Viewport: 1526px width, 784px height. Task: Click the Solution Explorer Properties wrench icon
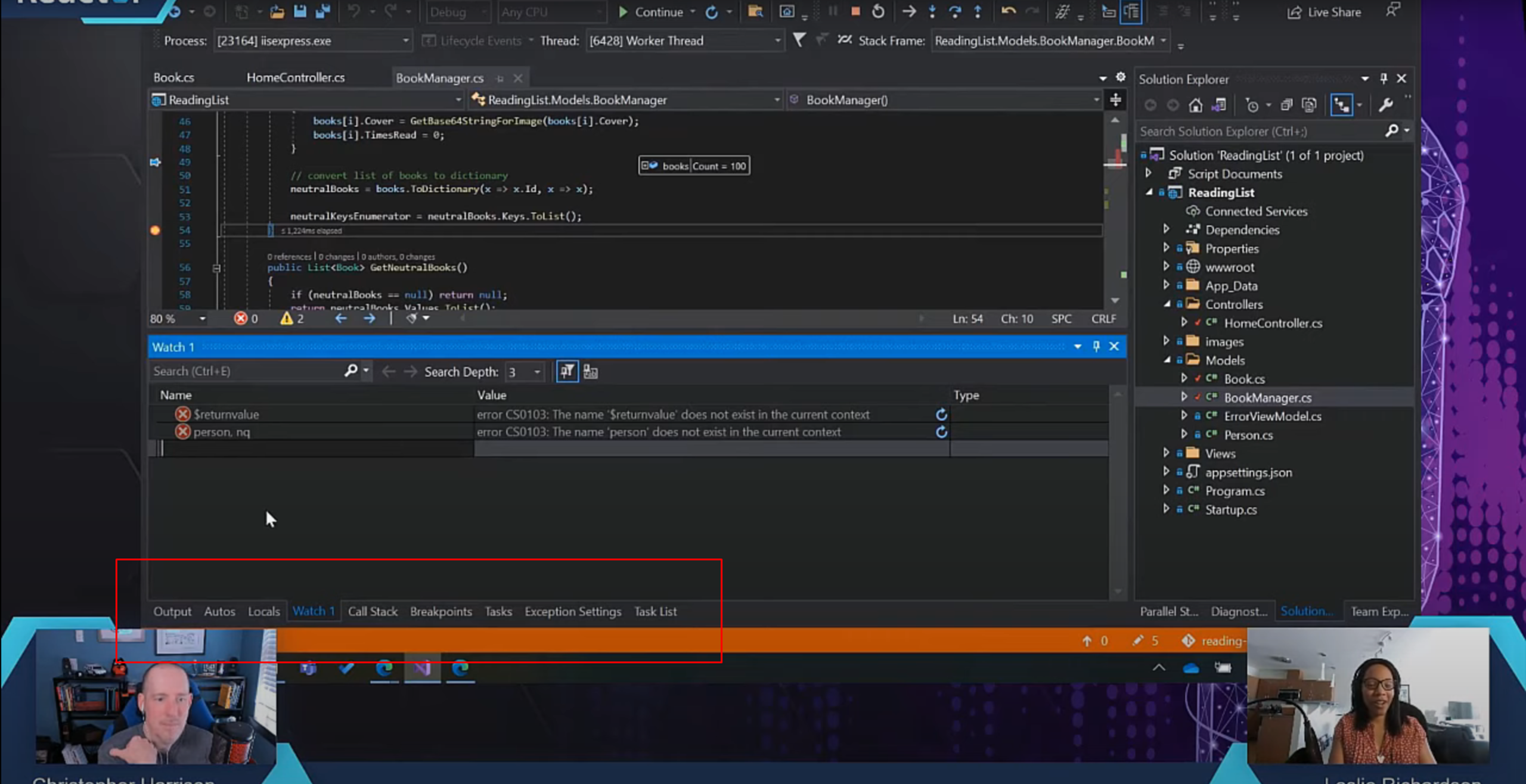(1385, 105)
